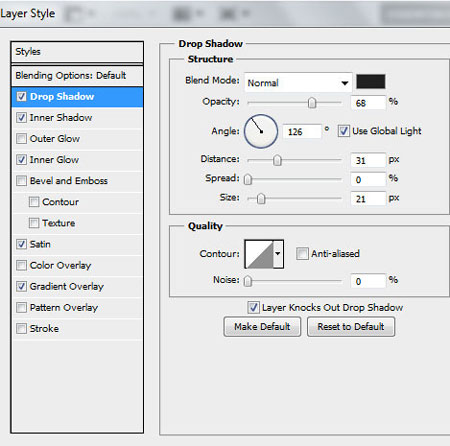Open the Contour picker dropdown arrow
This screenshot has height=446, width=450.
[278, 254]
